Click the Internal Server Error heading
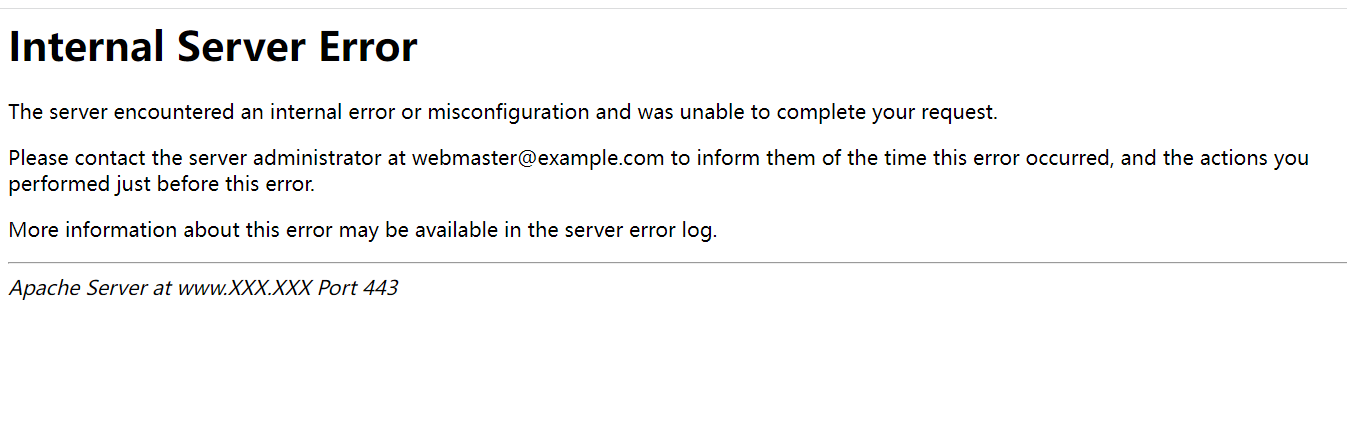The image size is (1347, 433). [213, 48]
